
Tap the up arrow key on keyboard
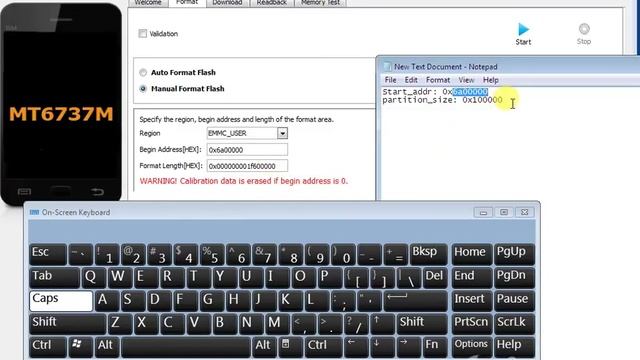(381, 324)
